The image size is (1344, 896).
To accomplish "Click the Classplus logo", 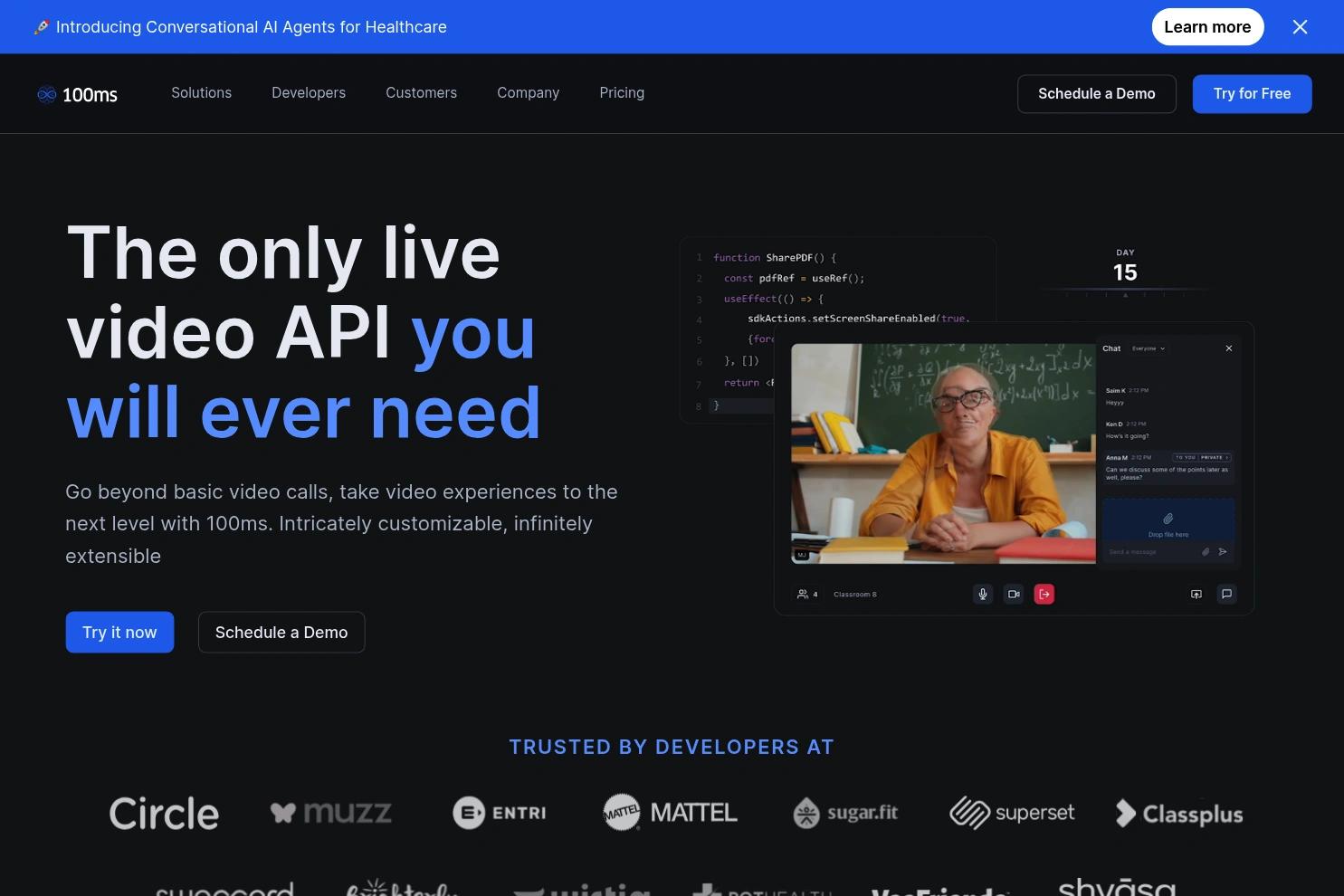I will pos(1179,814).
